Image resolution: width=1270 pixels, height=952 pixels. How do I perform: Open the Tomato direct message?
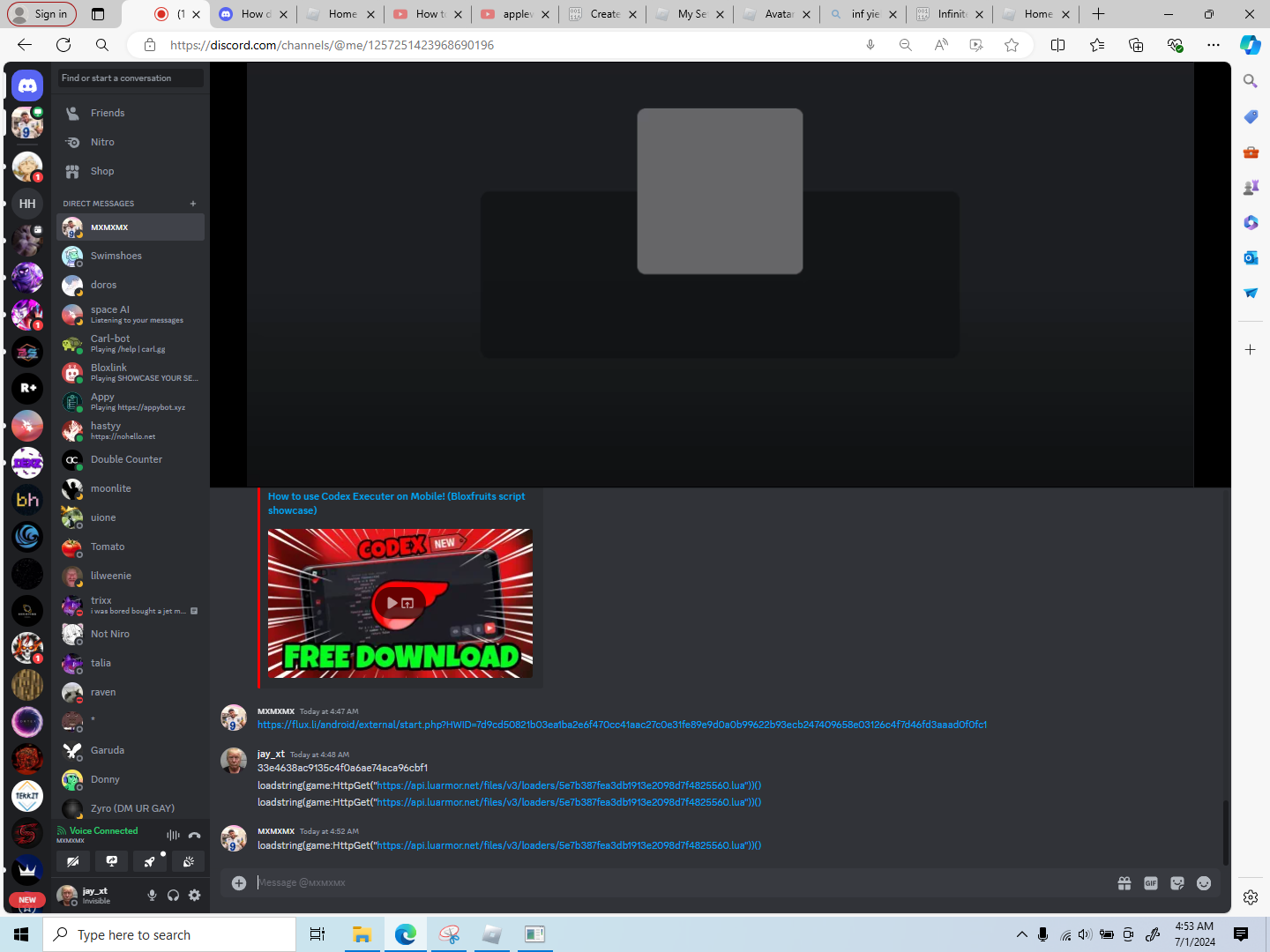pos(131,547)
